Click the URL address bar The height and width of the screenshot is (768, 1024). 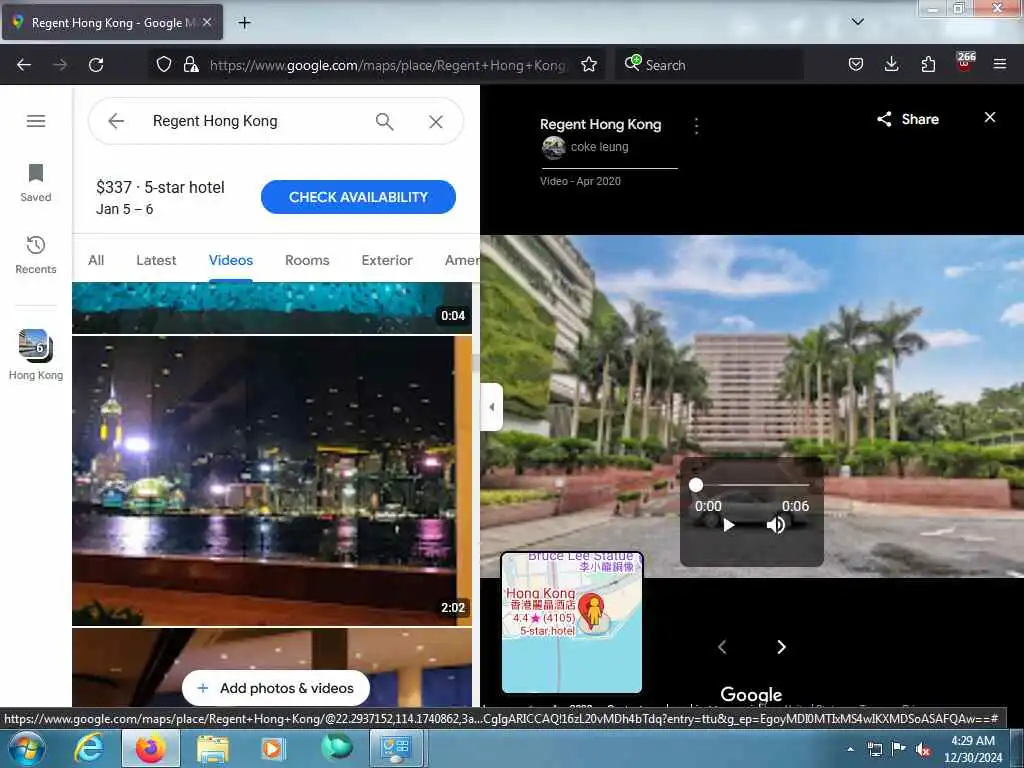pos(387,65)
